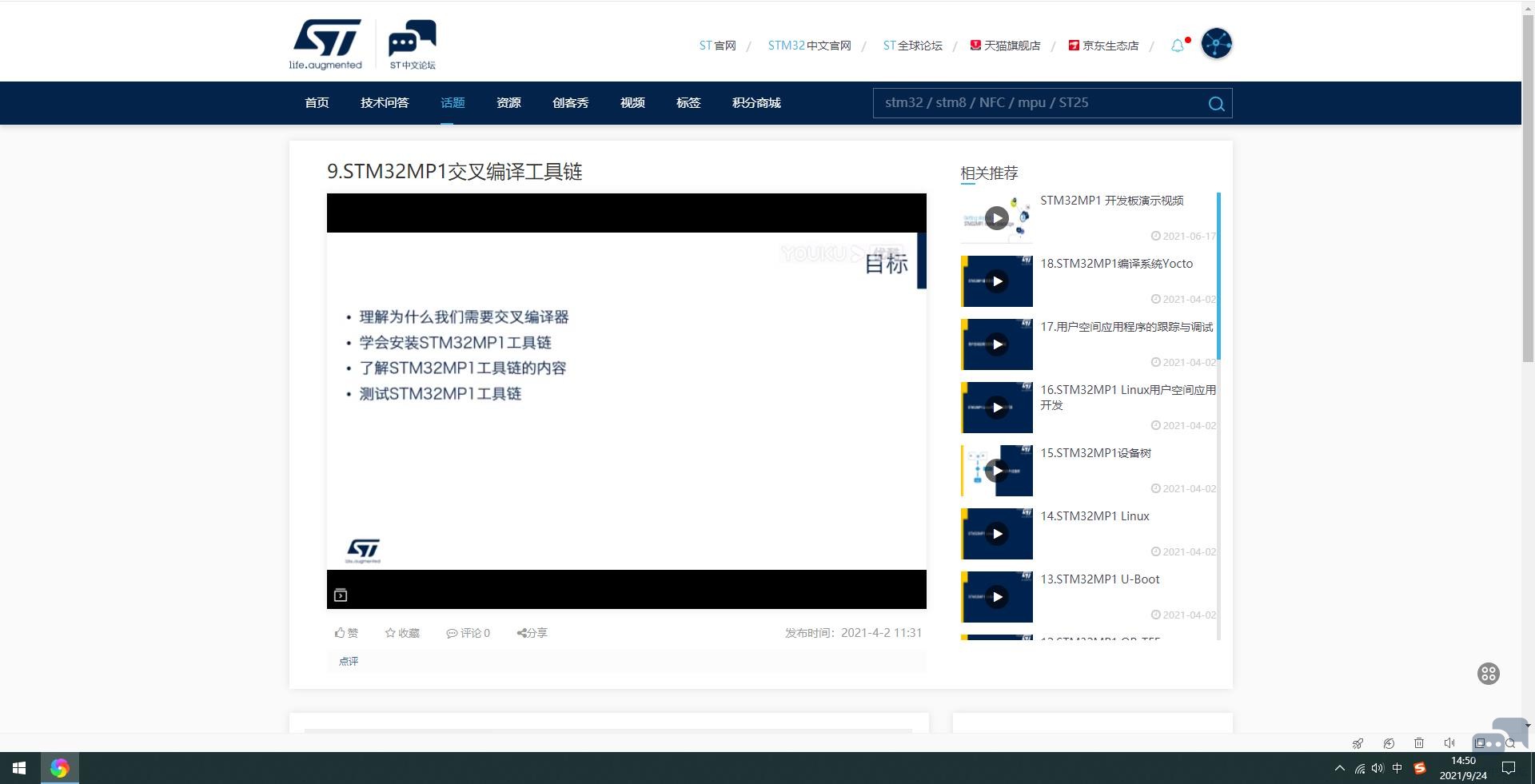Open title link 16.STM32MP1 Linux用户空间应用开发
This screenshot has height=784, width=1535.
[1128, 397]
